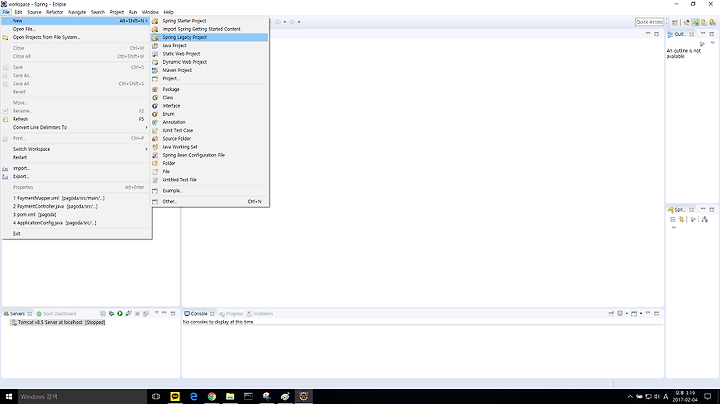Open Chrome from the taskbar
Image resolution: width=720 pixels, height=404 pixels.
click(x=212, y=396)
